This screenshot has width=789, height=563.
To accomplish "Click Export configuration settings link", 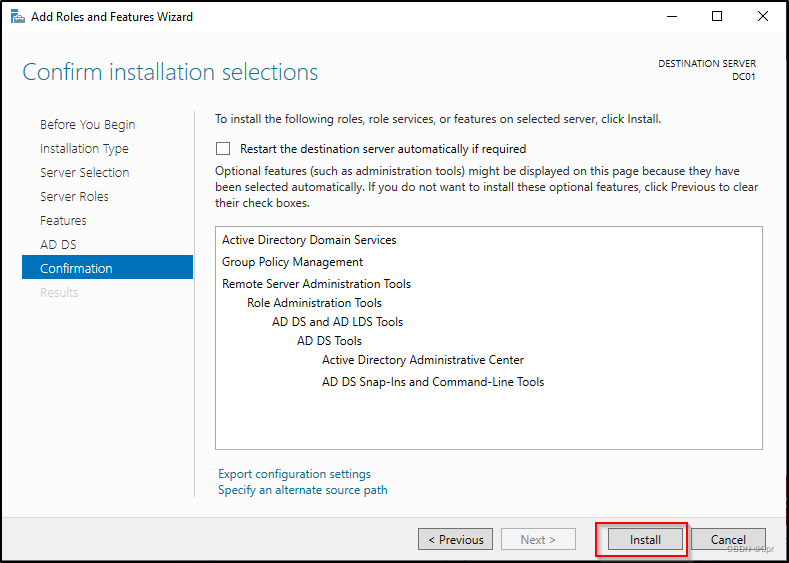I will click(294, 474).
